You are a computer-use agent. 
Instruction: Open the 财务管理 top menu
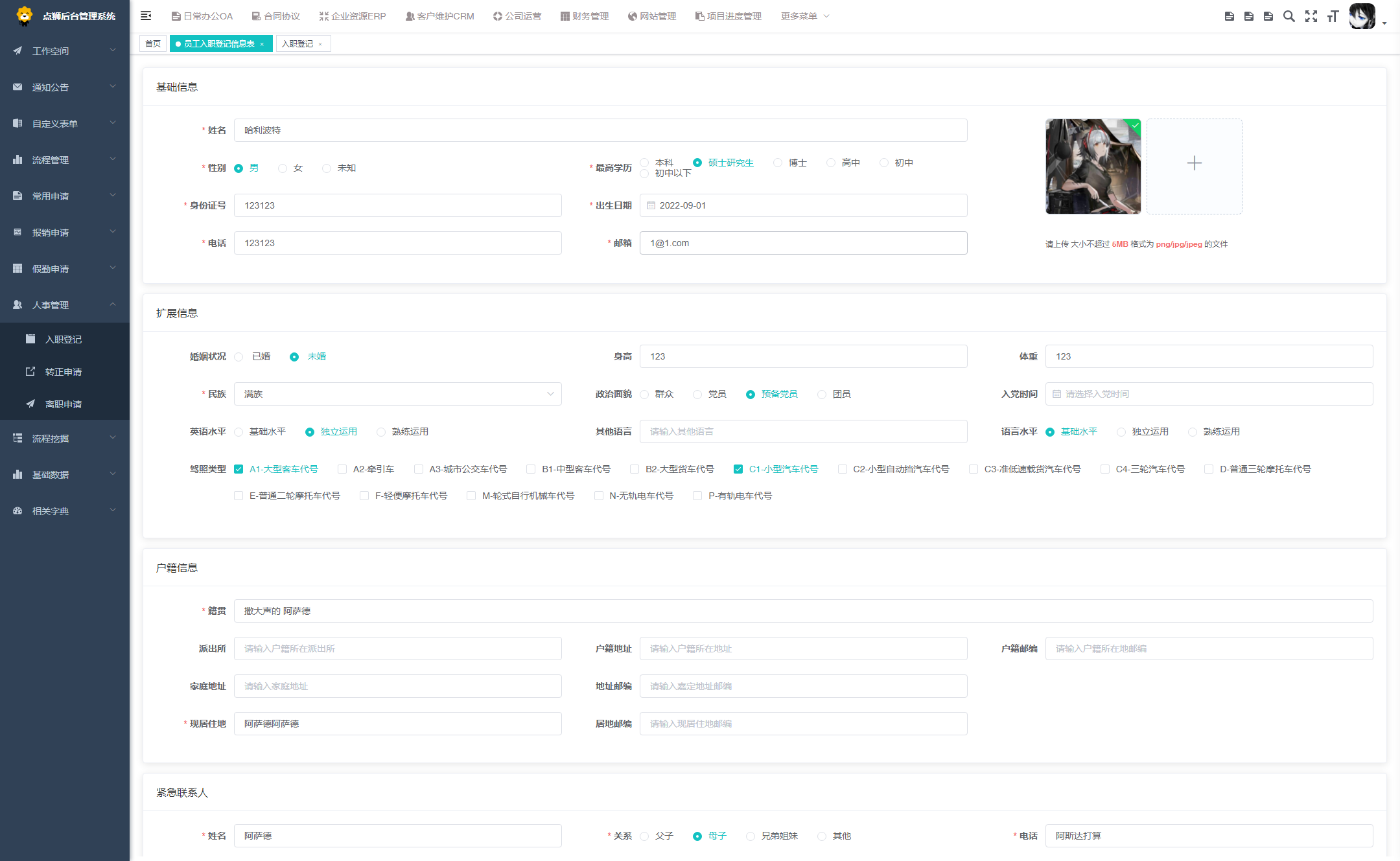tap(585, 16)
